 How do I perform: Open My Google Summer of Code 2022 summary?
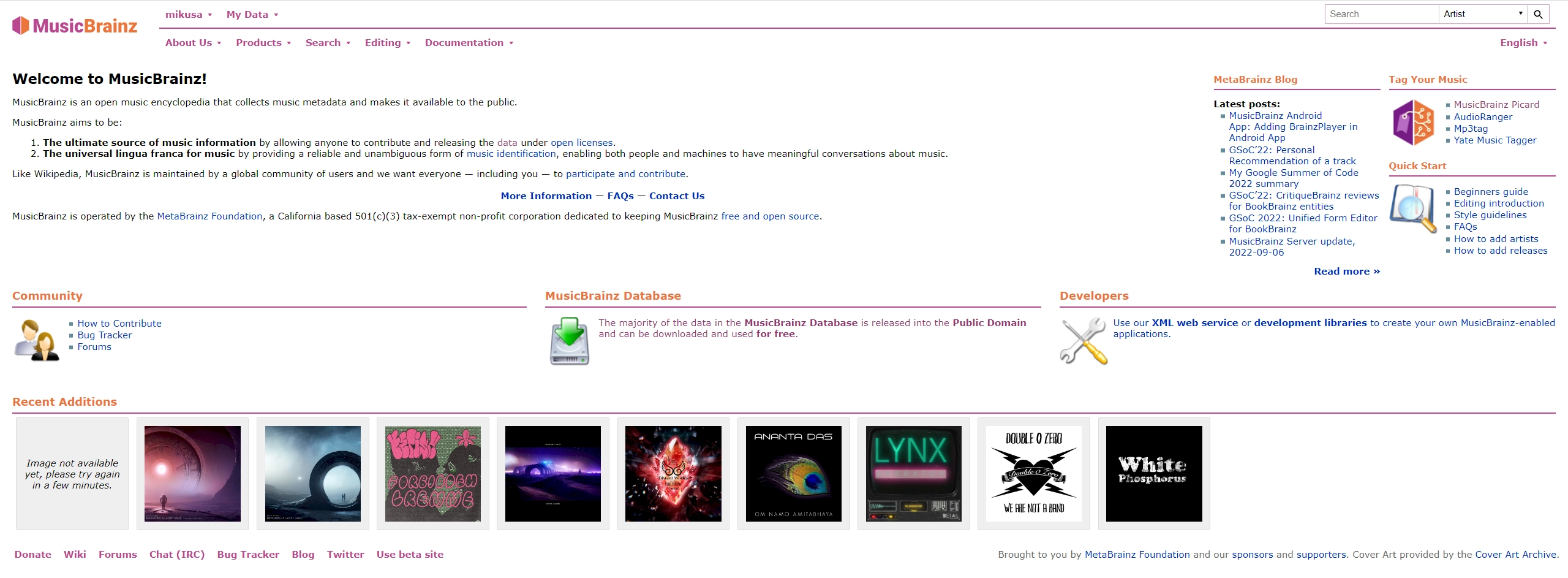[x=1294, y=178]
